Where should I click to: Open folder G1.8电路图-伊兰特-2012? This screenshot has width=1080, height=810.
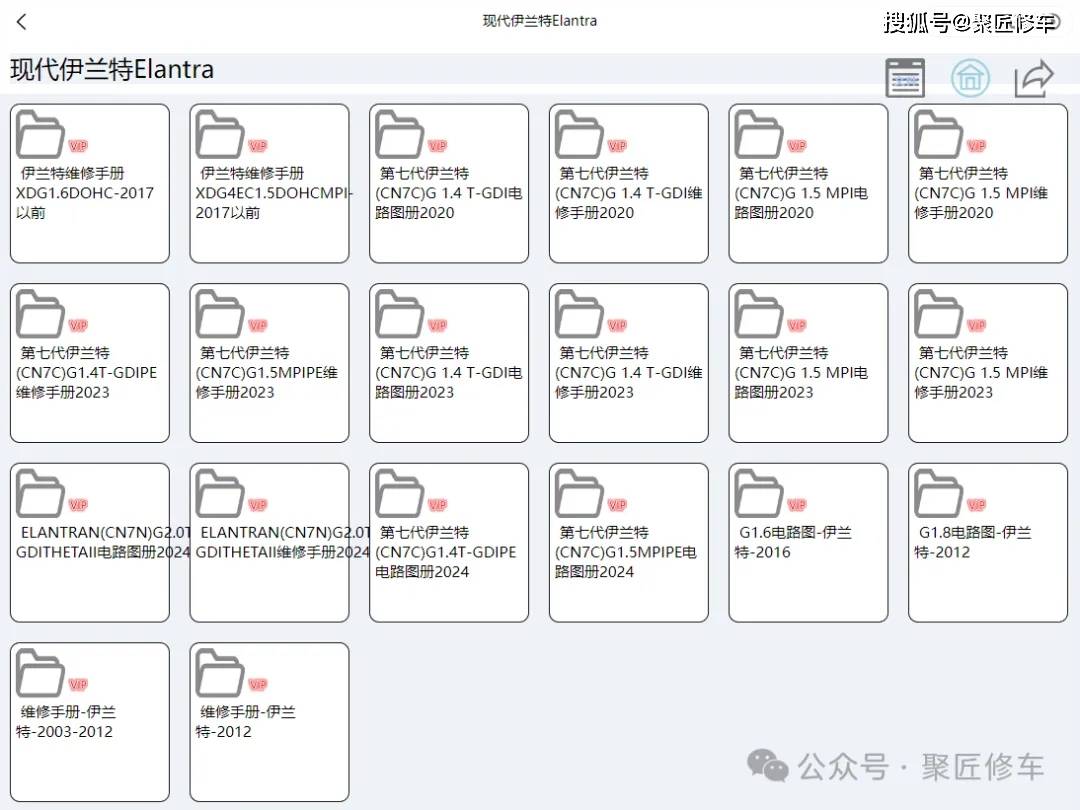click(x=988, y=543)
